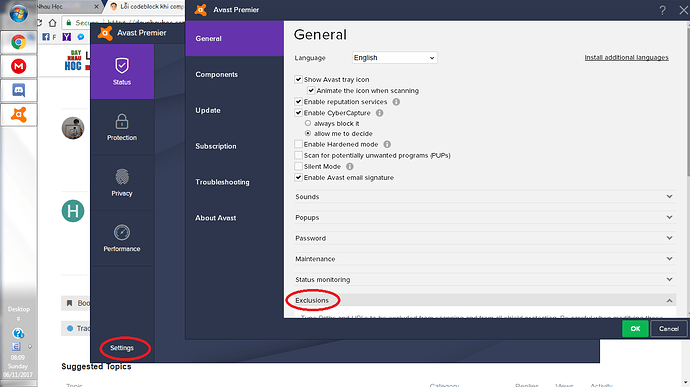Screen dimensions: 690x387
Task: Show info for Enable Hardened mode
Action: coord(387,144)
